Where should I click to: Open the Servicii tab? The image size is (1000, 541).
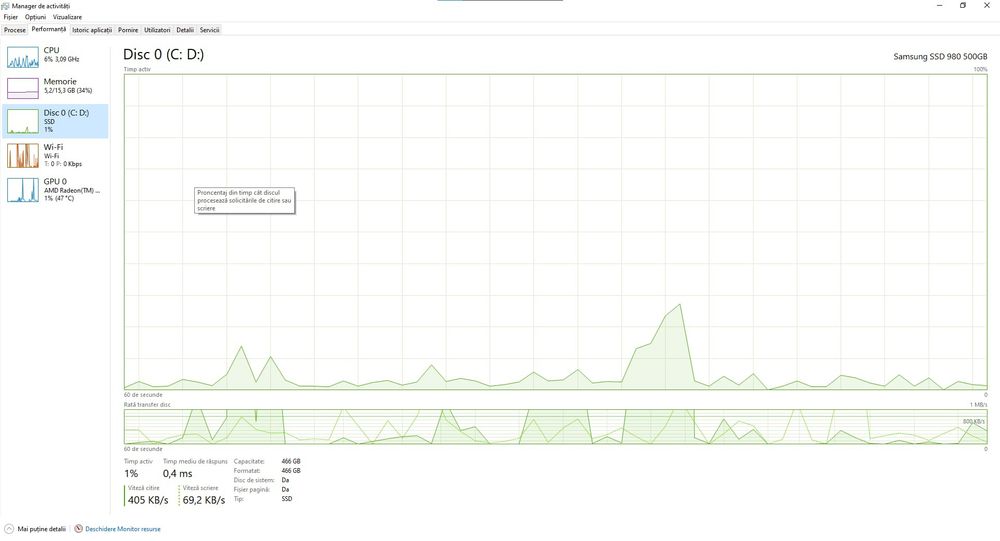pos(209,30)
